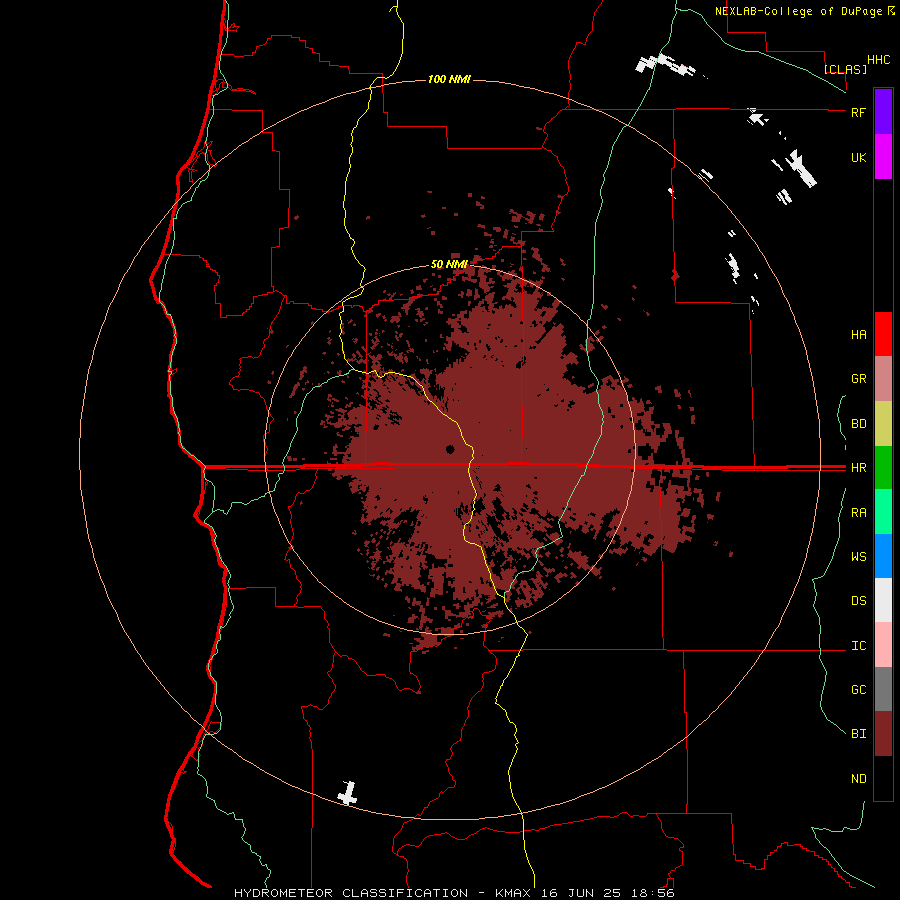Click the purple RF color swatch

tap(883, 112)
